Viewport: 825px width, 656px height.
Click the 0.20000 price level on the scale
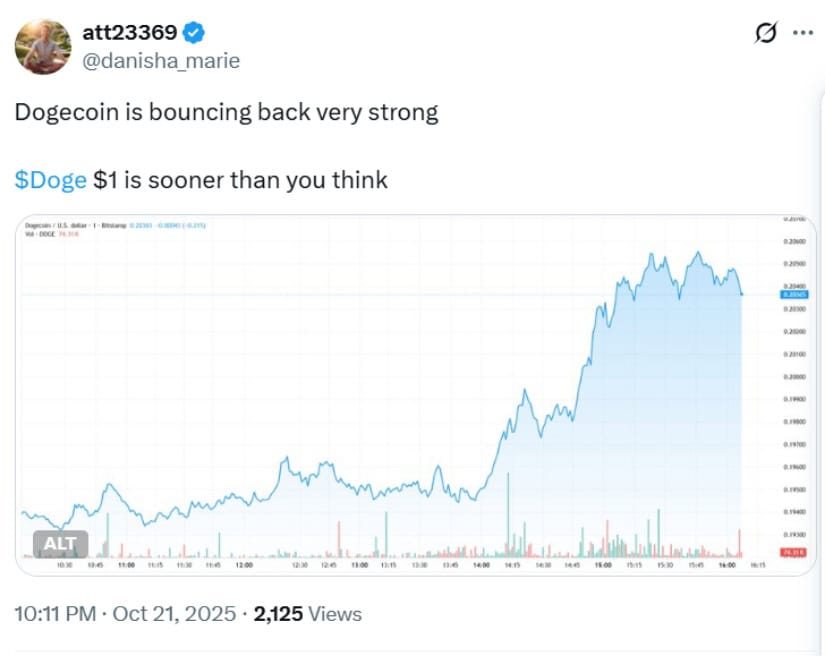[x=796, y=377]
